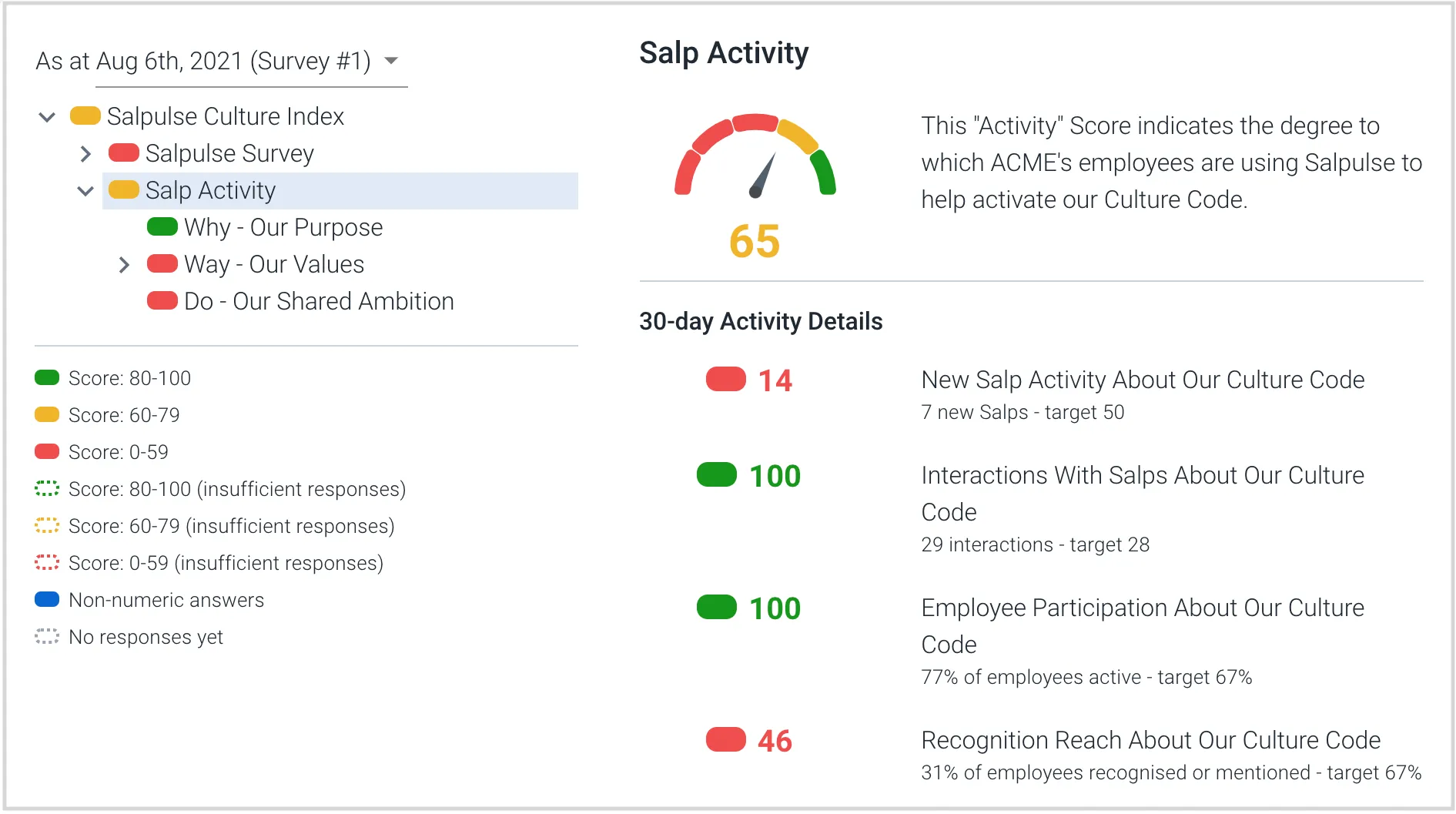The height and width of the screenshot is (814, 1456).
Task: Click dotted red swatch for 0-59 insufficient responses
Action: click(47, 562)
